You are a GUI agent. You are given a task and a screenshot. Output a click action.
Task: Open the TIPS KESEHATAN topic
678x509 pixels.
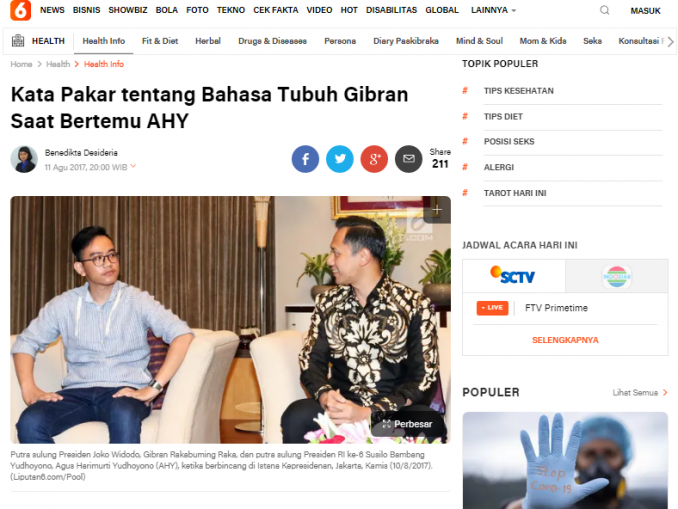point(518,91)
